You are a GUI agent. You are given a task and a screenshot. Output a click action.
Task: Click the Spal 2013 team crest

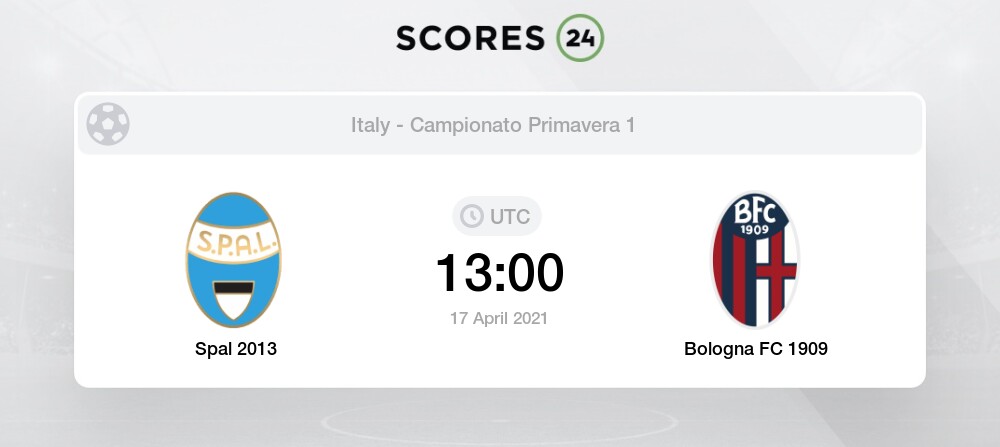tap(234, 259)
